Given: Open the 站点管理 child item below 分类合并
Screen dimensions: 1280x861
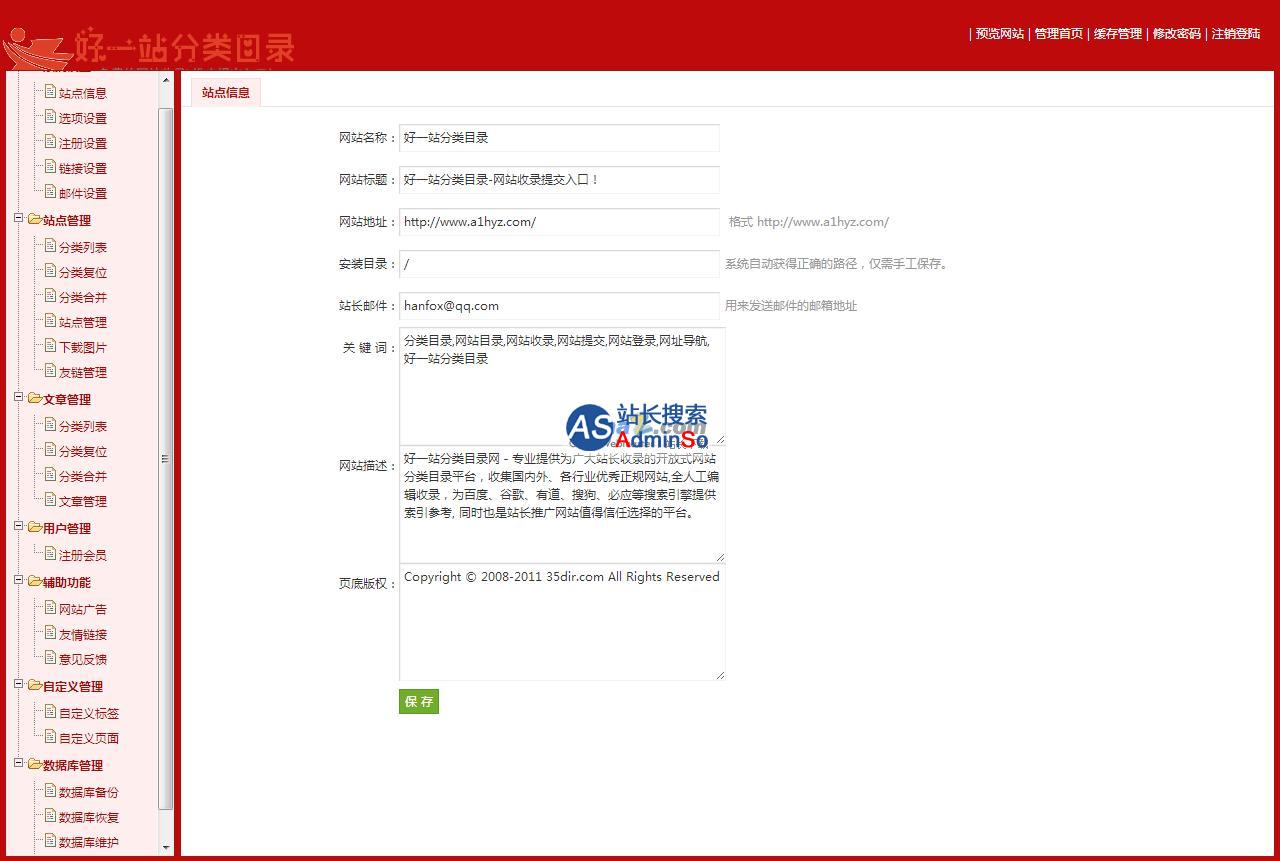Looking at the screenshot, I should (83, 322).
